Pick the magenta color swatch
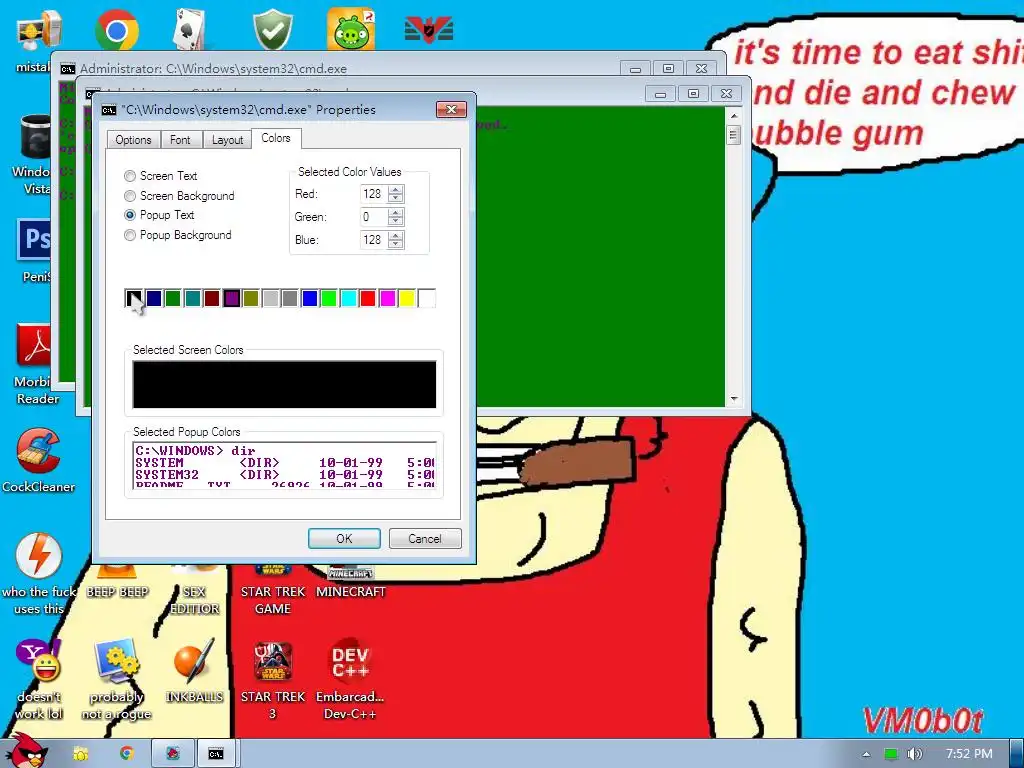This screenshot has width=1024, height=768. point(387,298)
